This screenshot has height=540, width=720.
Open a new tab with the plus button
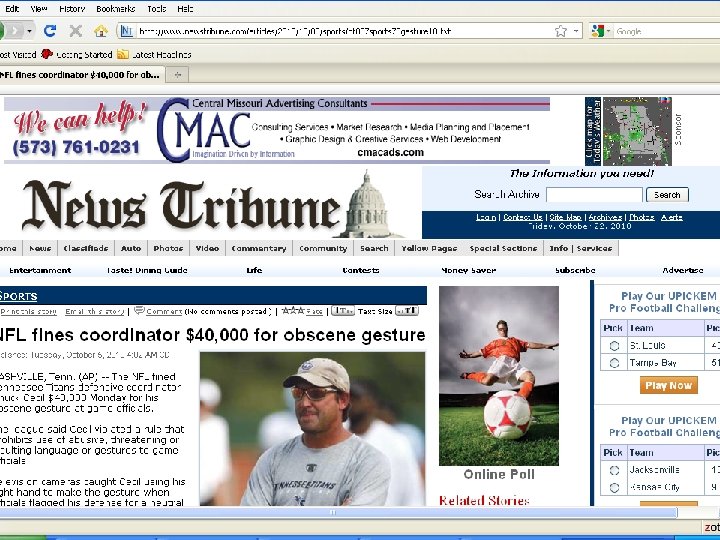coord(178,75)
